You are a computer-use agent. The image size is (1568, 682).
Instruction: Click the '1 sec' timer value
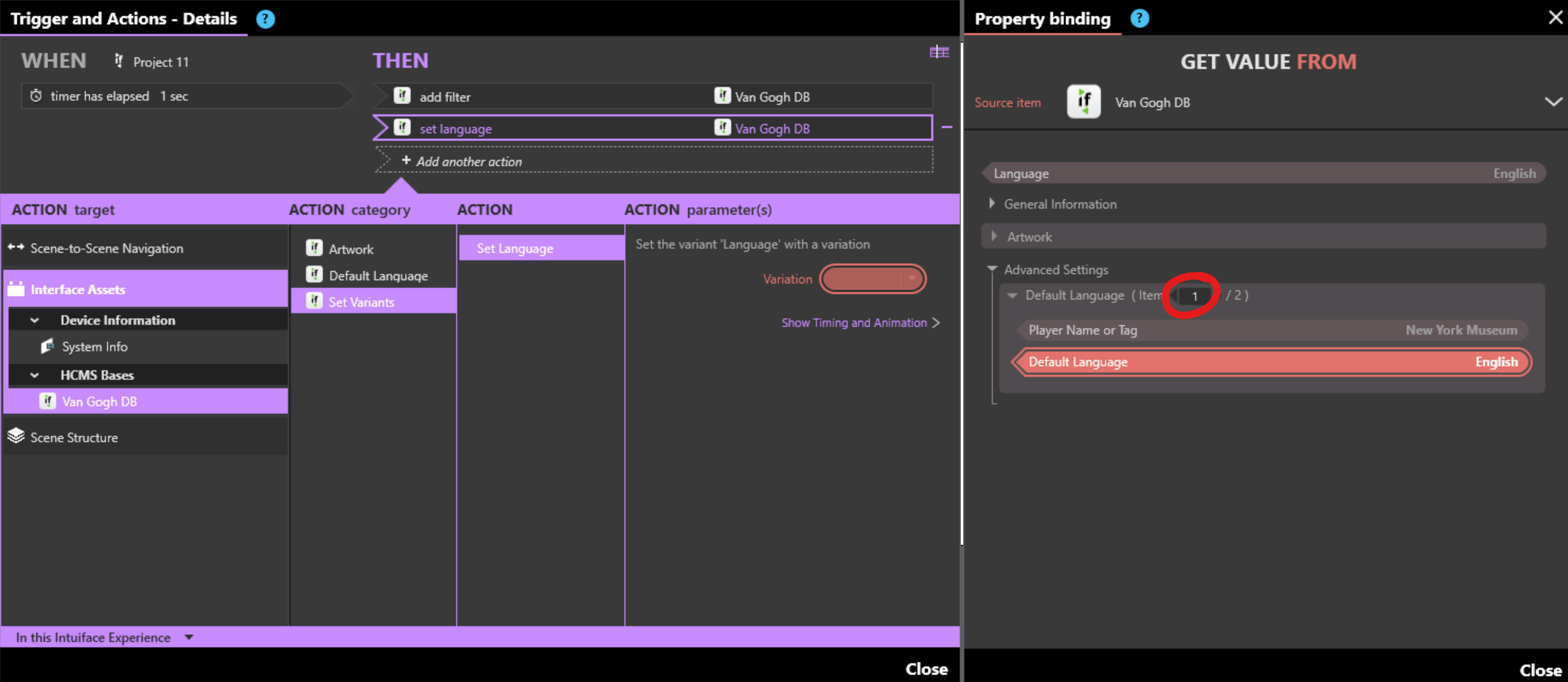tap(174, 96)
